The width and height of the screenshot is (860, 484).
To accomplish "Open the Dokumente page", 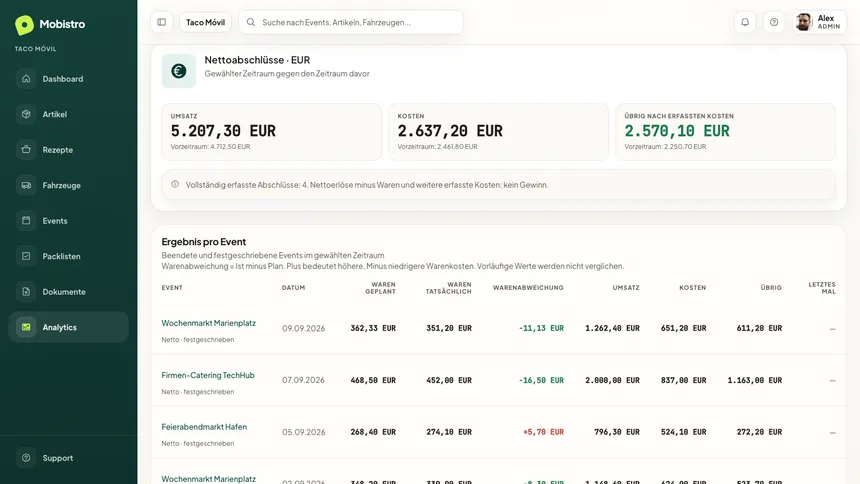I will pos(69,291).
